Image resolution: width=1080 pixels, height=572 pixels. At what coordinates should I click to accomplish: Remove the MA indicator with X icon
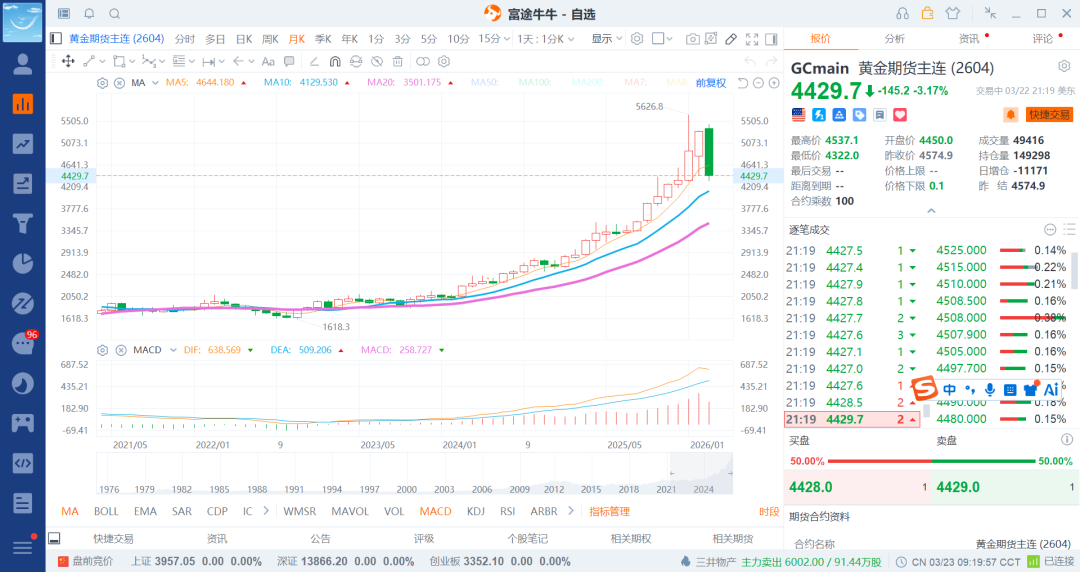pos(119,83)
